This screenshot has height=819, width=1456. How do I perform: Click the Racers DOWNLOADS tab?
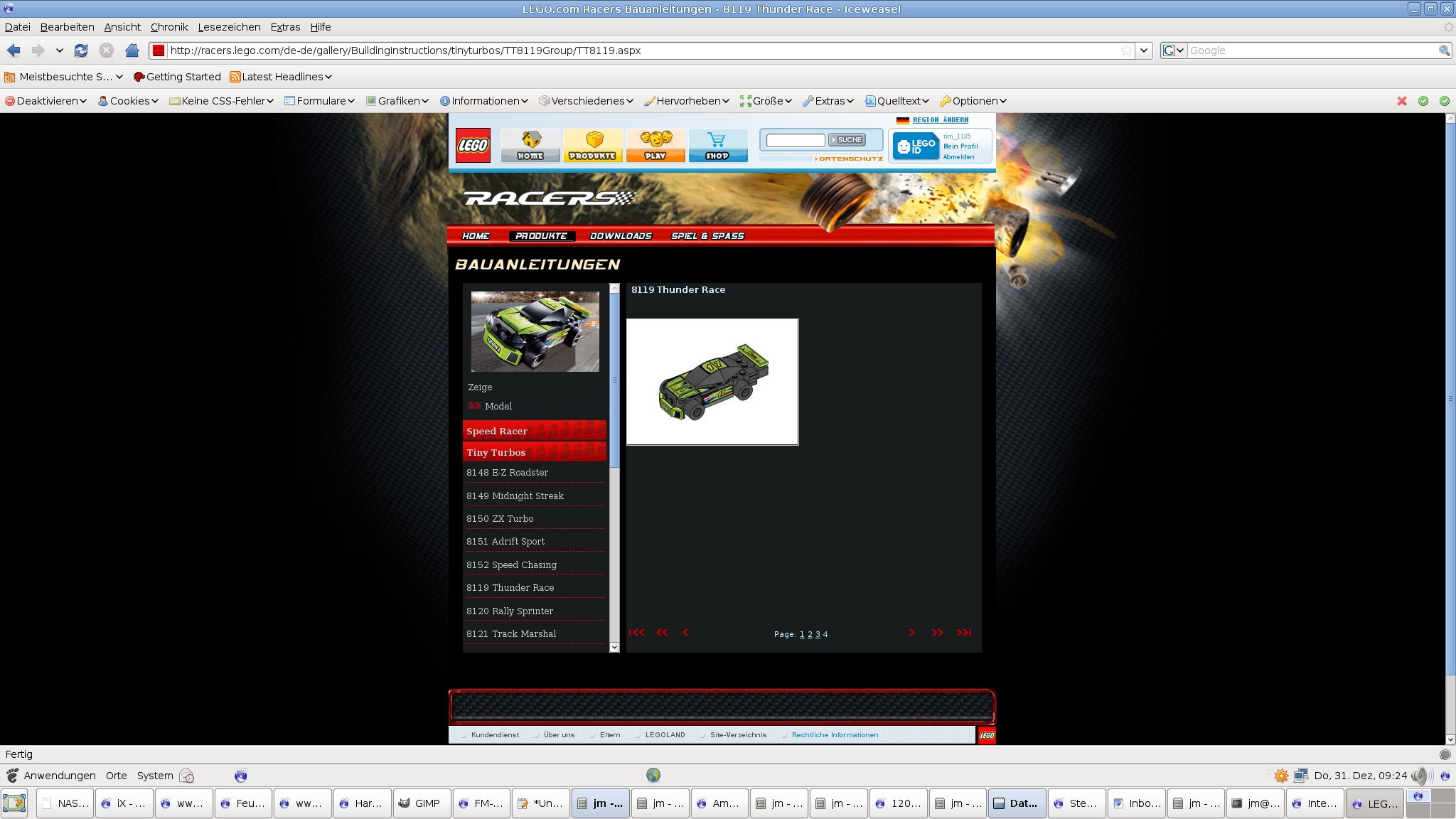click(x=621, y=236)
